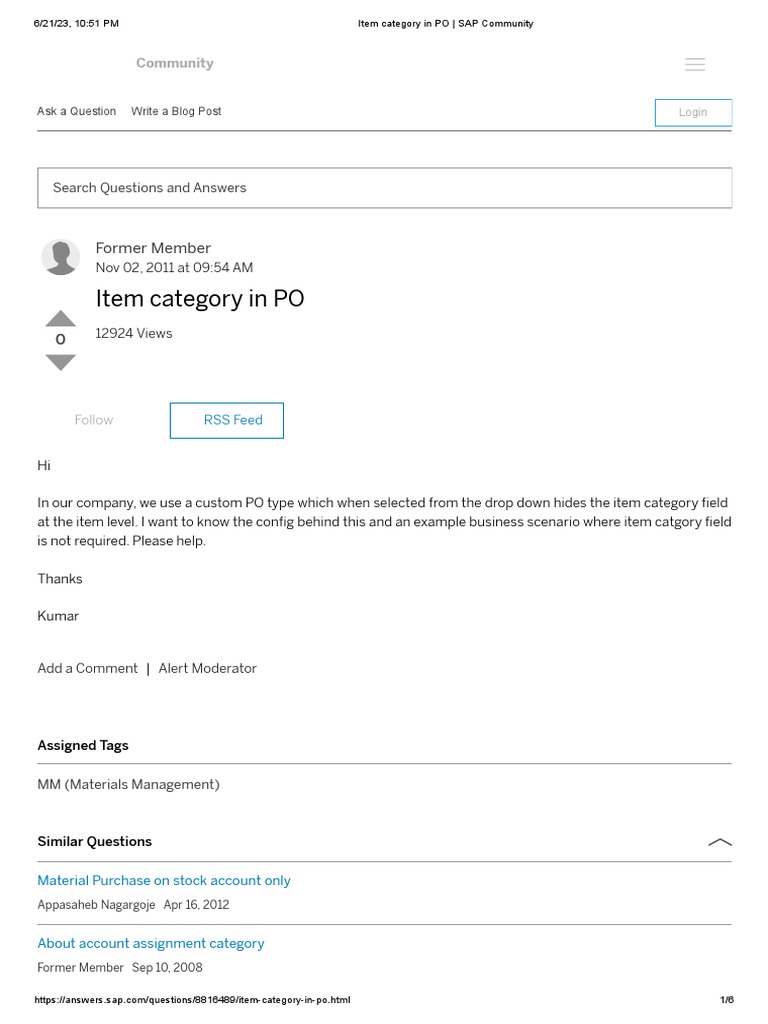Click the downvote arrow below vote count

coord(61,362)
